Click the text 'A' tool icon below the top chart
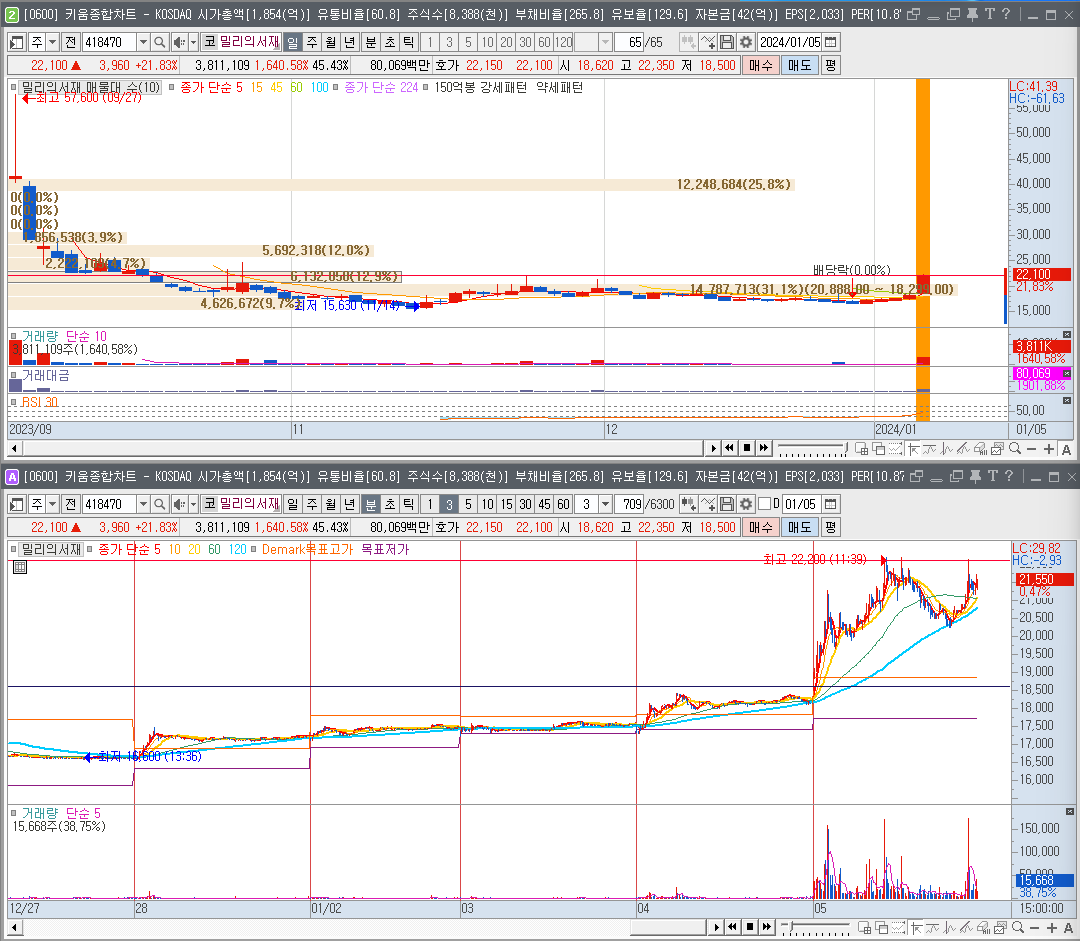The width and height of the screenshot is (1080, 941). 1066,449
